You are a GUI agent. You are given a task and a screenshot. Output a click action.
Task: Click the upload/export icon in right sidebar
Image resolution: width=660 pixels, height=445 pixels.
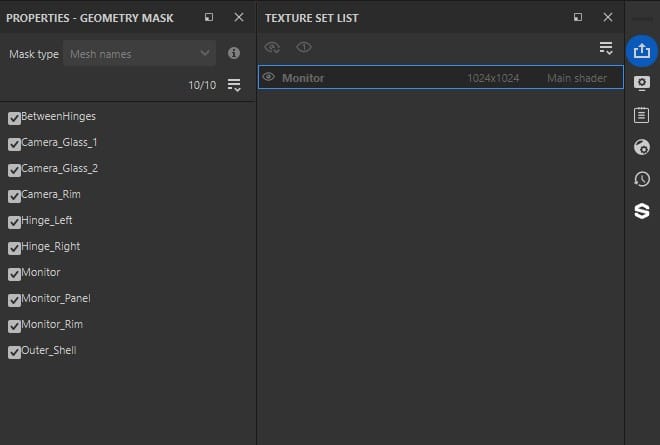pyautogui.click(x=642, y=51)
